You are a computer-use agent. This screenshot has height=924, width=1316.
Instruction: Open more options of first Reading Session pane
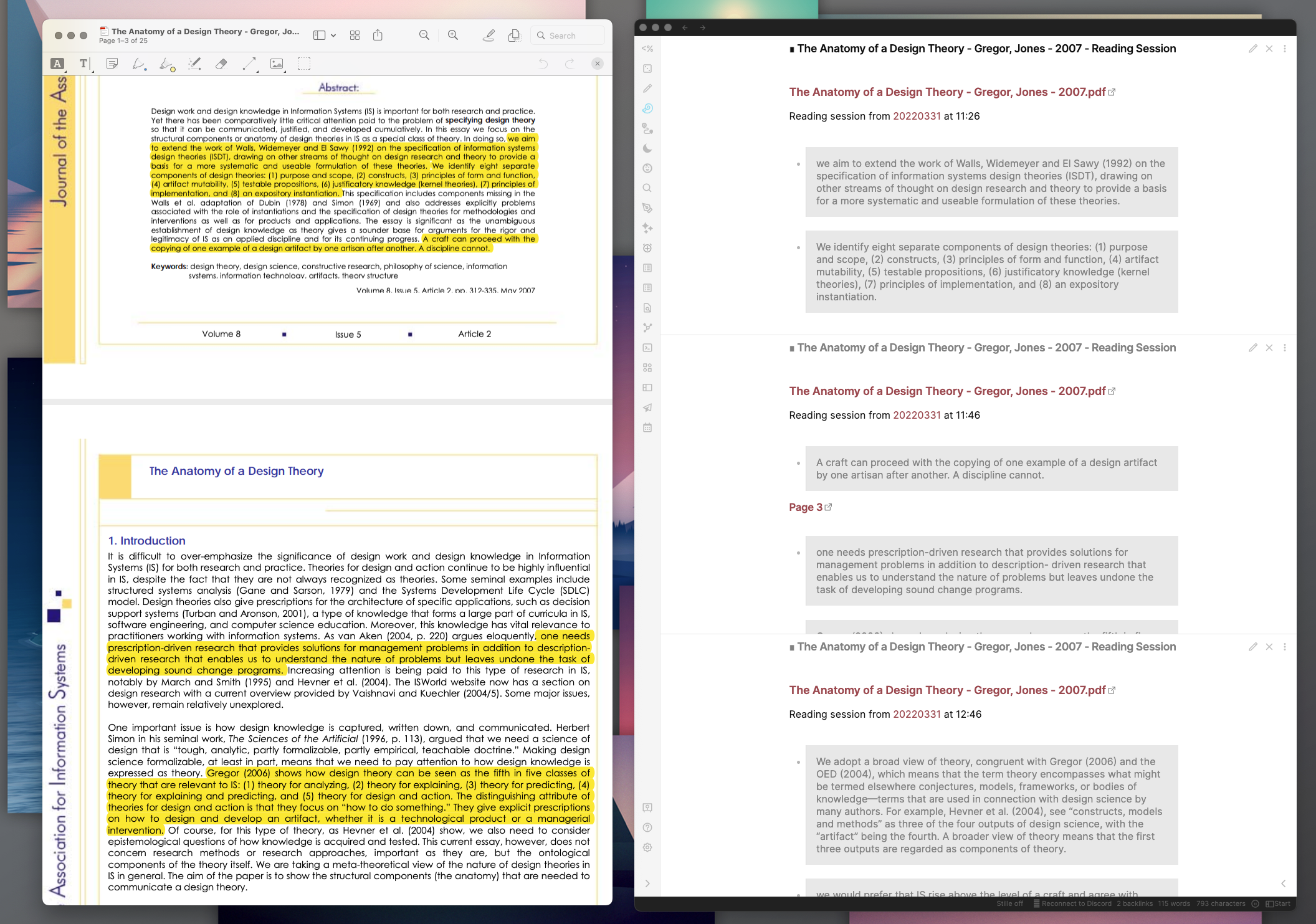tap(1285, 49)
